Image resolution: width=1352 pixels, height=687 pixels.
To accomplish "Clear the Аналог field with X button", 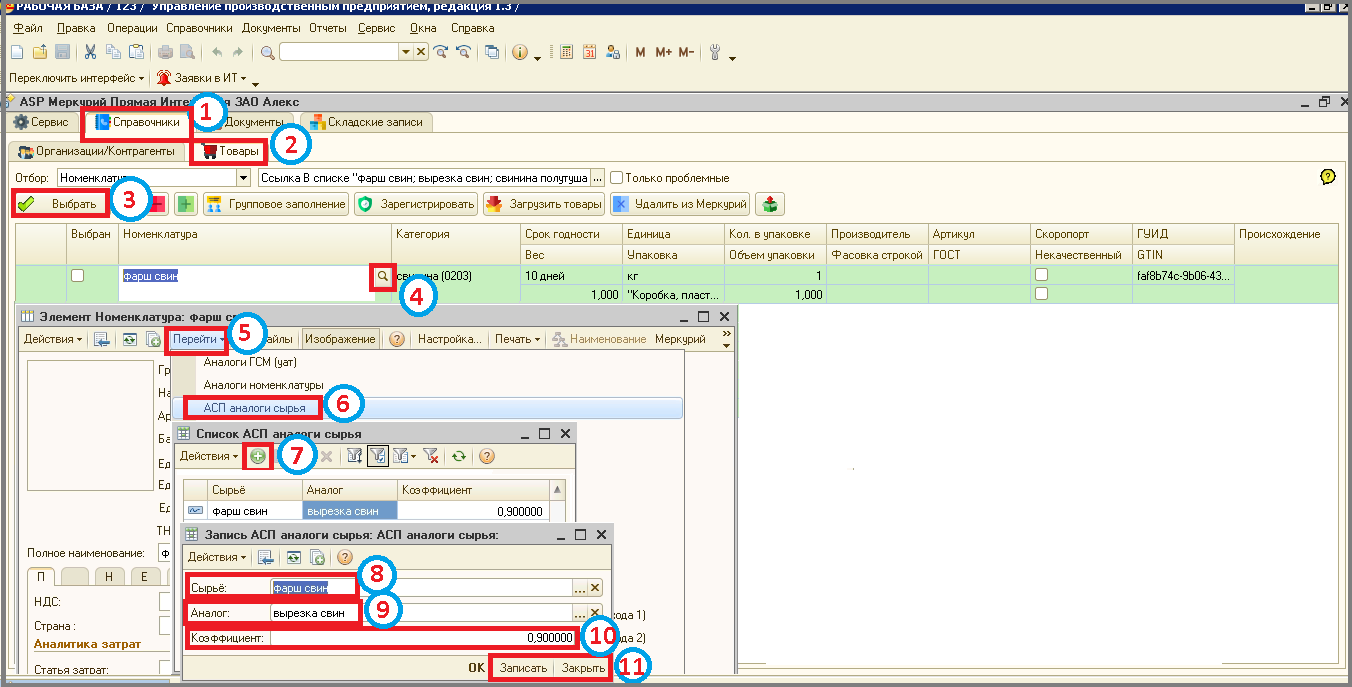I will [595, 613].
